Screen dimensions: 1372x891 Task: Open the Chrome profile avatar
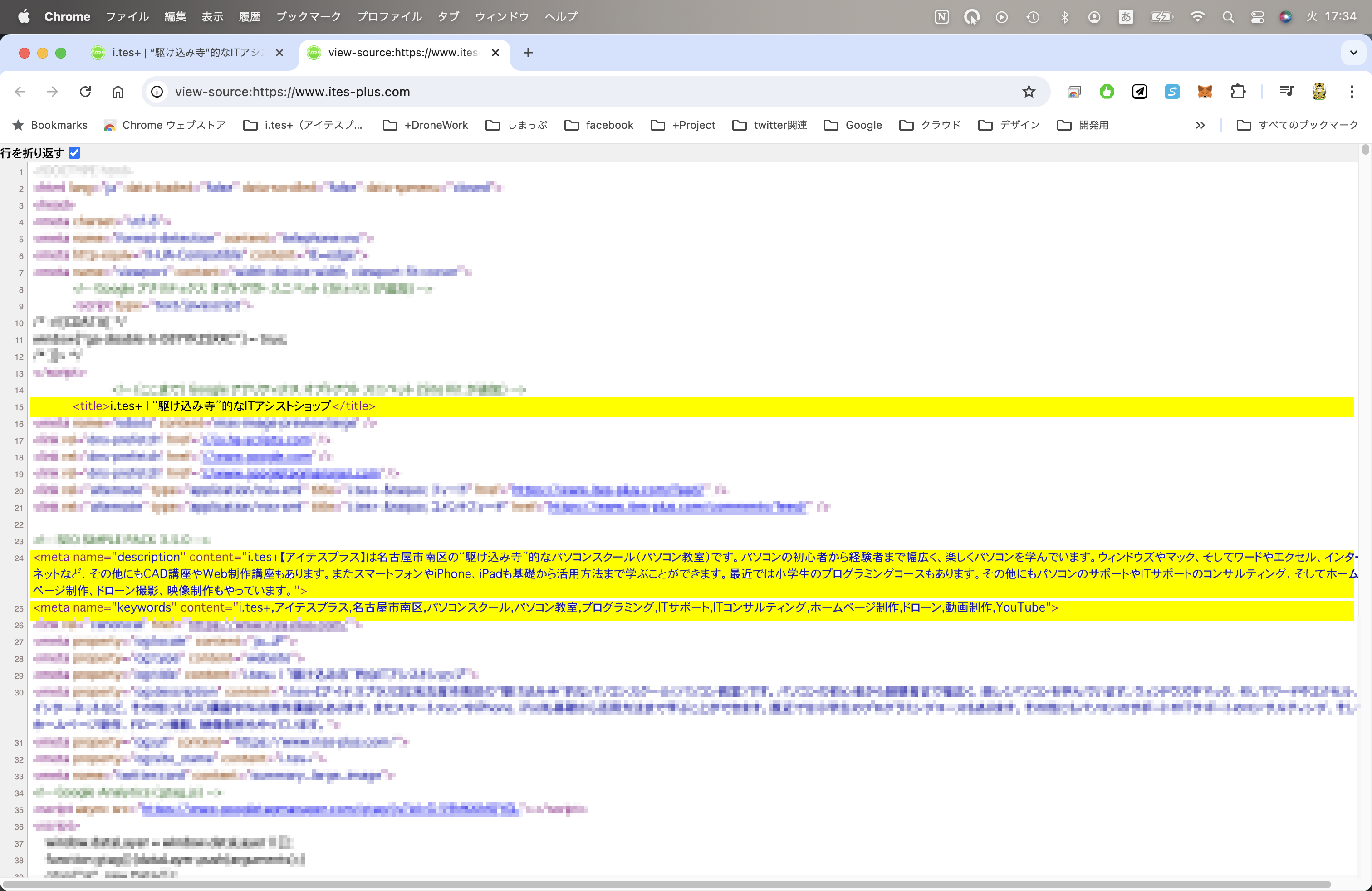point(1319,92)
